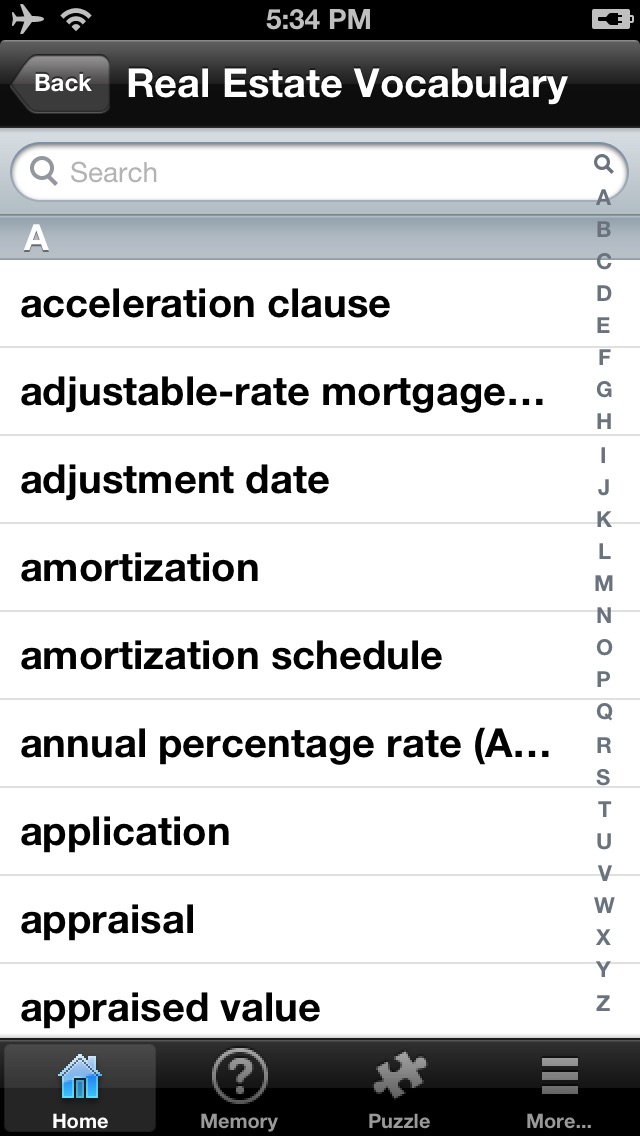Jump to letter M in alphabet index
The height and width of the screenshot is (1136, 640).
tap(603, 583)
